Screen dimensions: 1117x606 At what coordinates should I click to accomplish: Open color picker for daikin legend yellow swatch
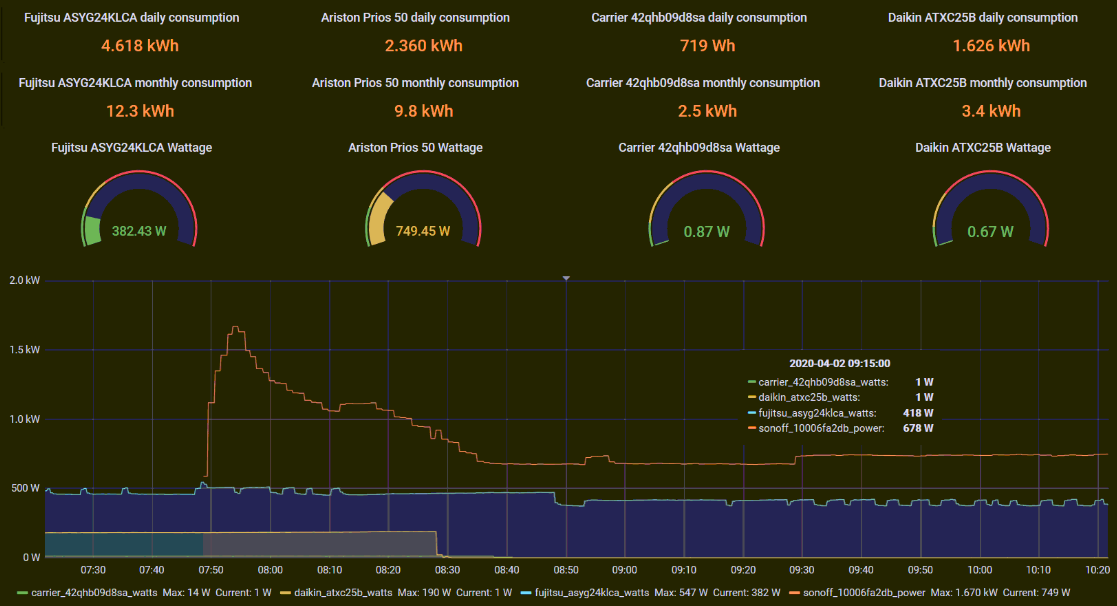285,592
